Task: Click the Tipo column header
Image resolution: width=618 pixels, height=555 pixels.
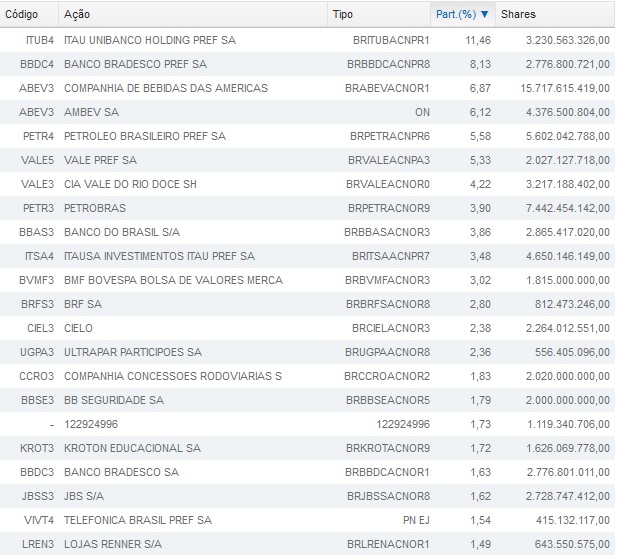Action: click(343, 14)
